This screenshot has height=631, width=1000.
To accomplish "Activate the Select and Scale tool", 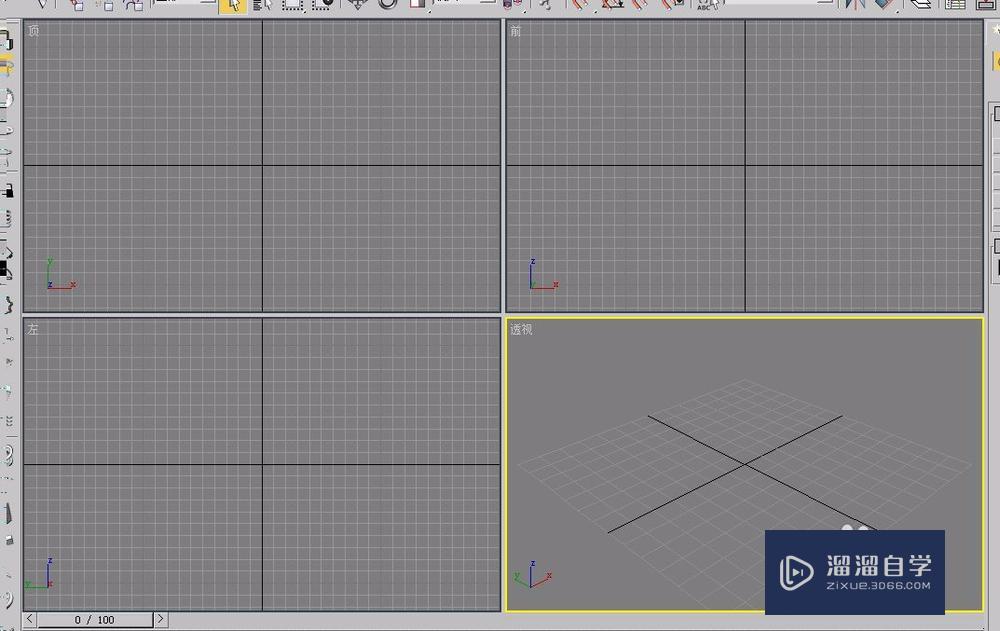I will pyautogui.click(x=417, y=5).
